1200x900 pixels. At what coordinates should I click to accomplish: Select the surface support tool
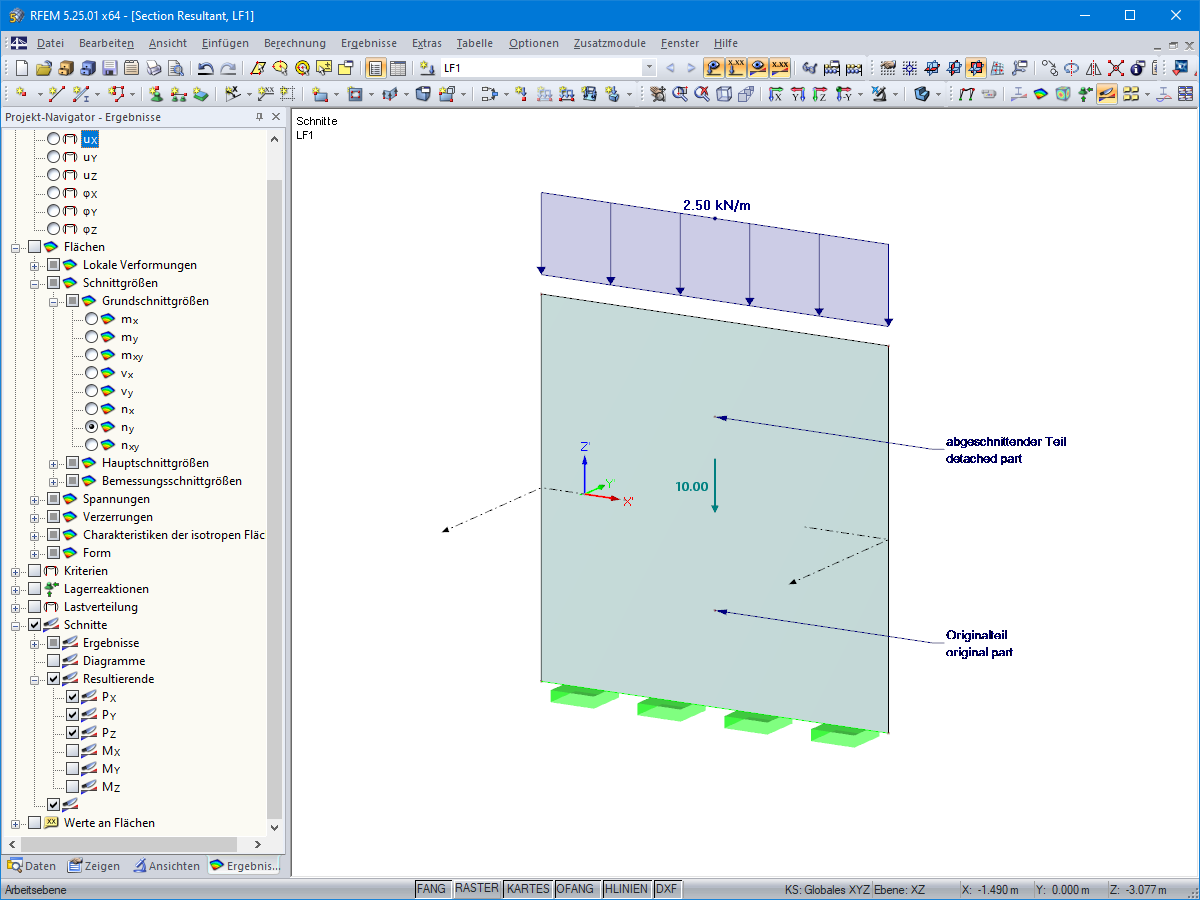(200, 94)
